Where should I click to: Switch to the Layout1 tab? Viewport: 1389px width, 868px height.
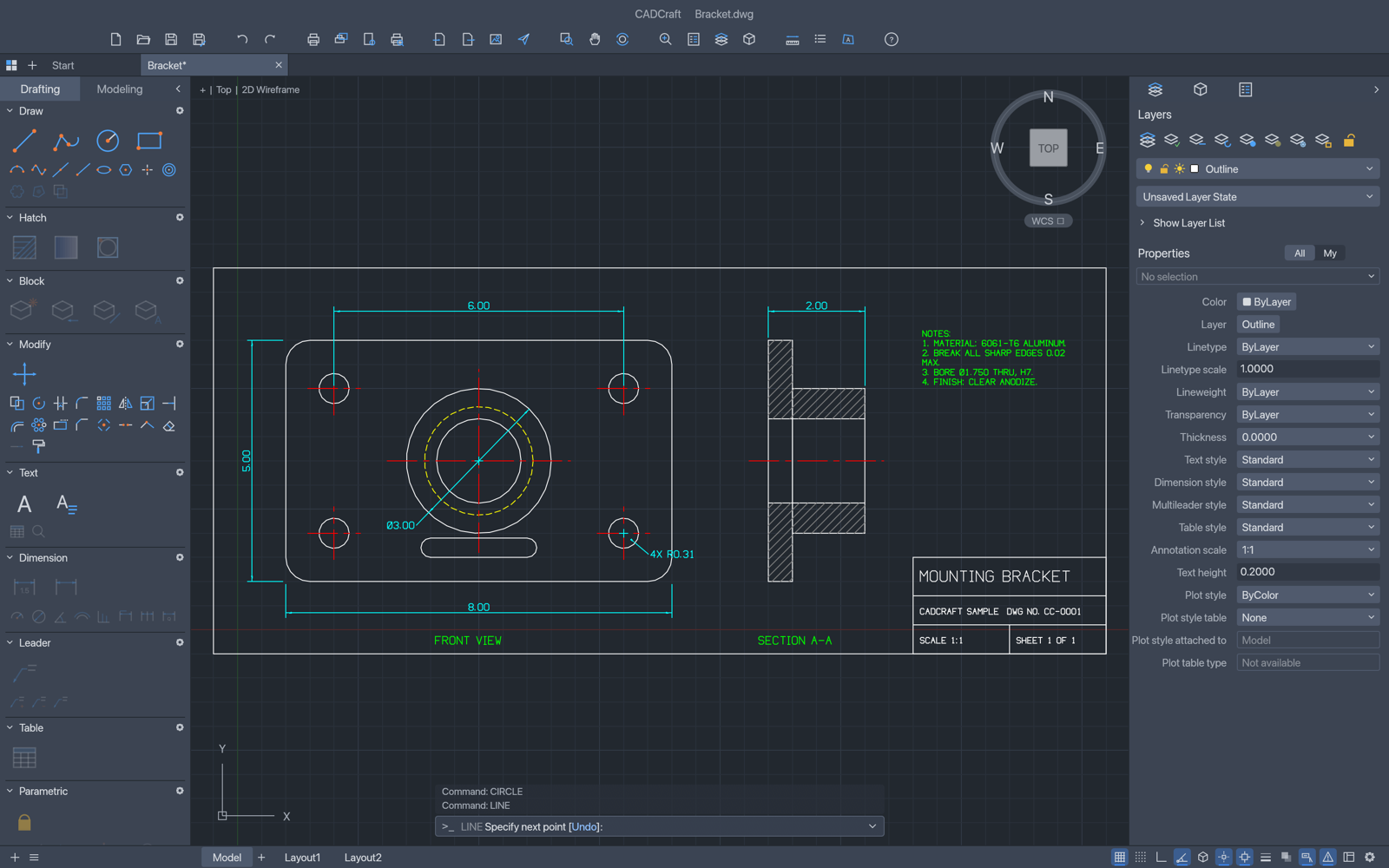point(302,858)
